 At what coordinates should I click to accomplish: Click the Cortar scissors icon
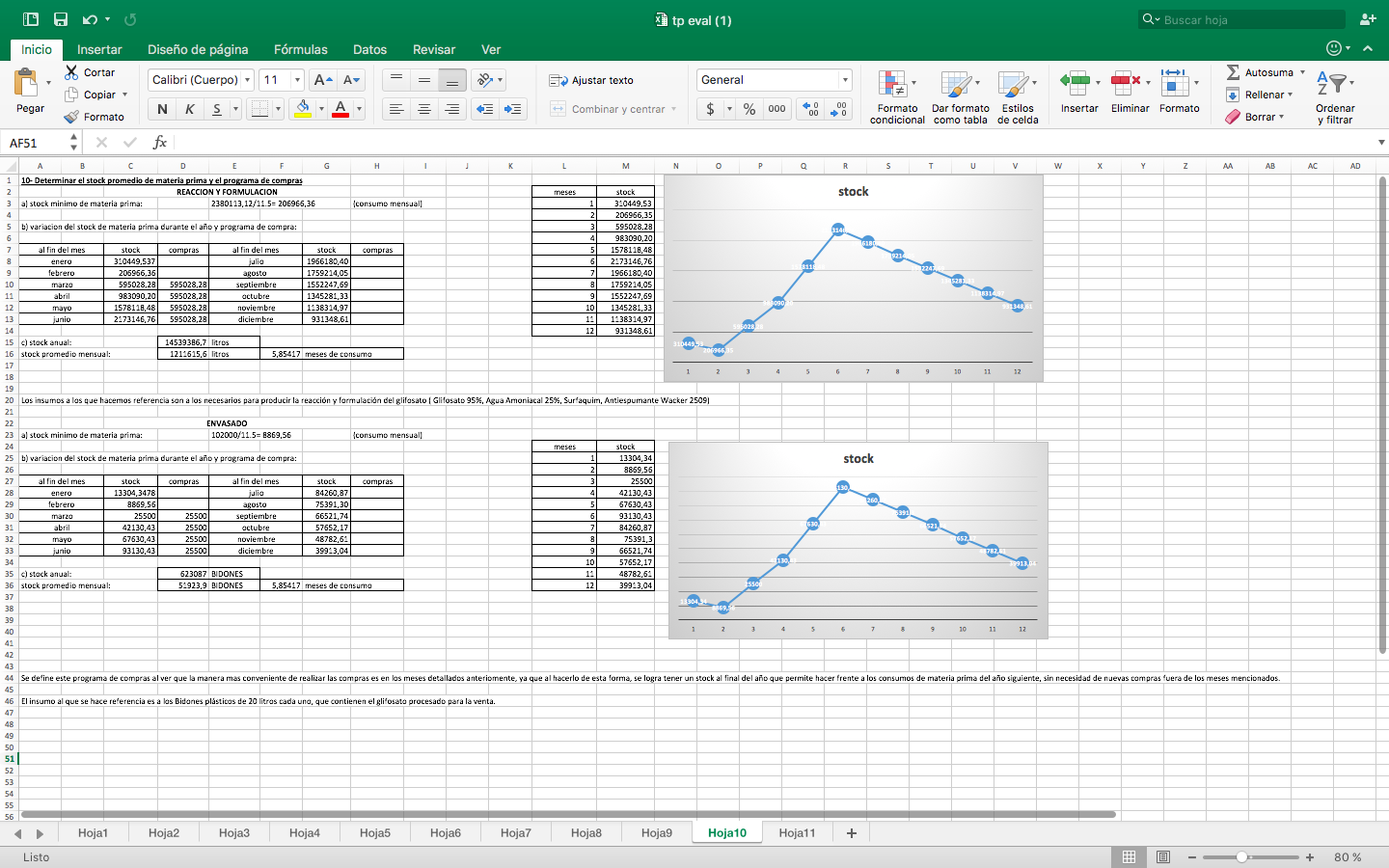pyautogui.click(x=71, y=72)
